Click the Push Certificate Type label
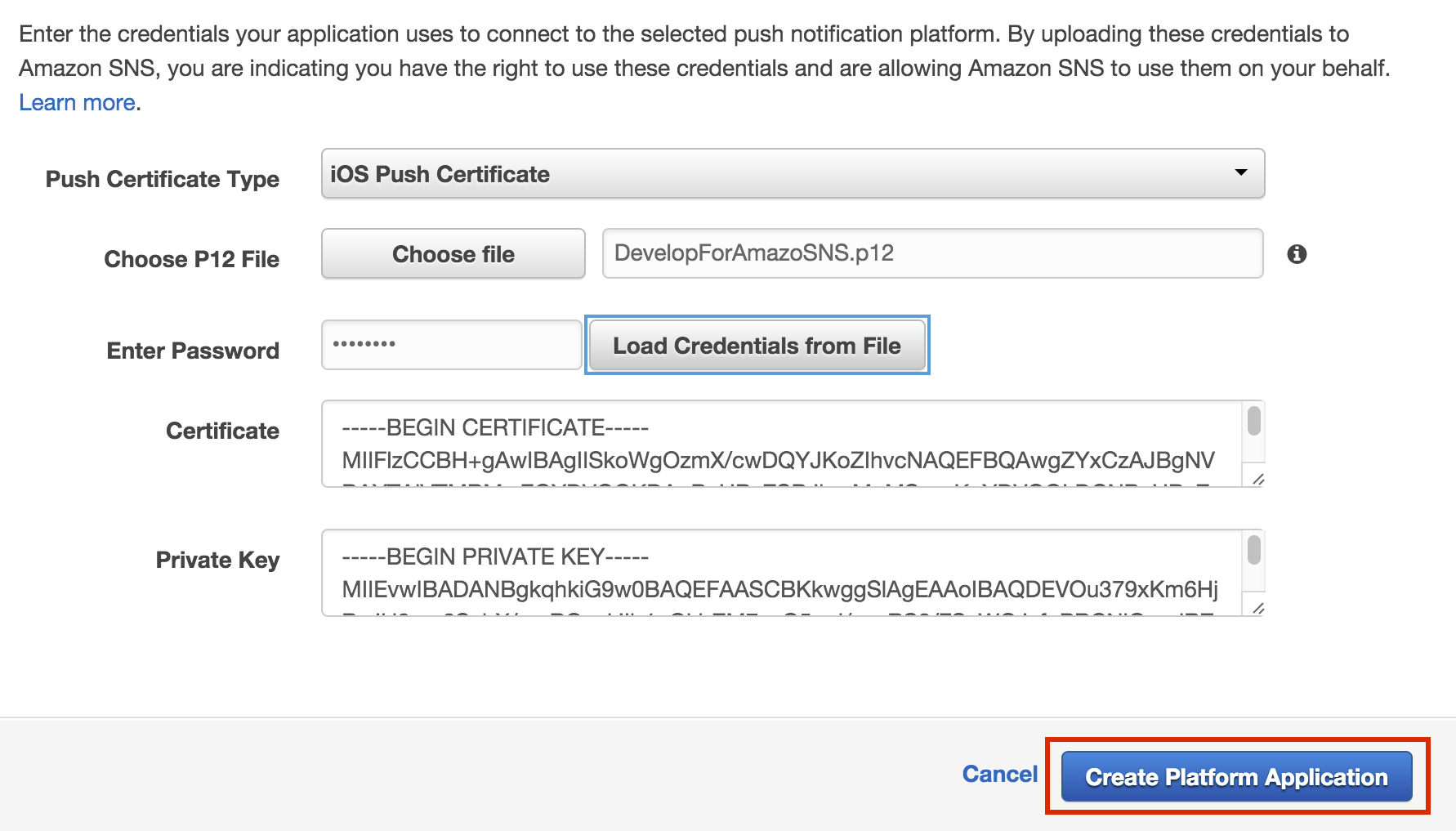 pos(162,179)
